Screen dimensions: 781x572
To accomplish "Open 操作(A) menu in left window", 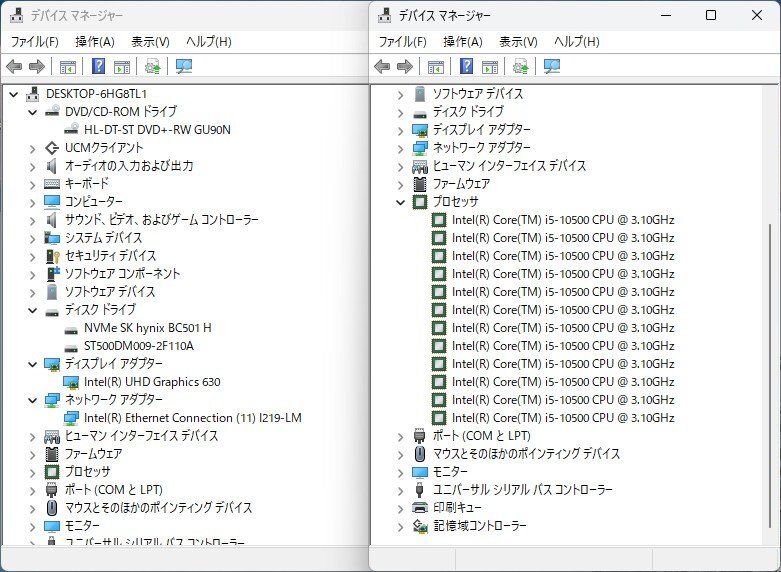I will pos(95,42).
